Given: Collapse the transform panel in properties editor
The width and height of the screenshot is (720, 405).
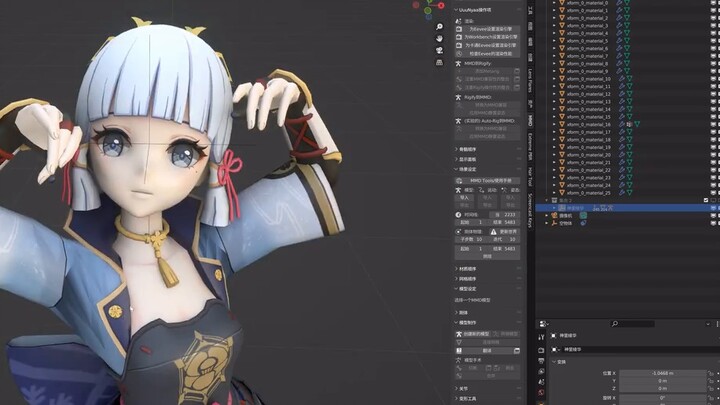Looking at the screenshot, I should (x=554, y=362).
